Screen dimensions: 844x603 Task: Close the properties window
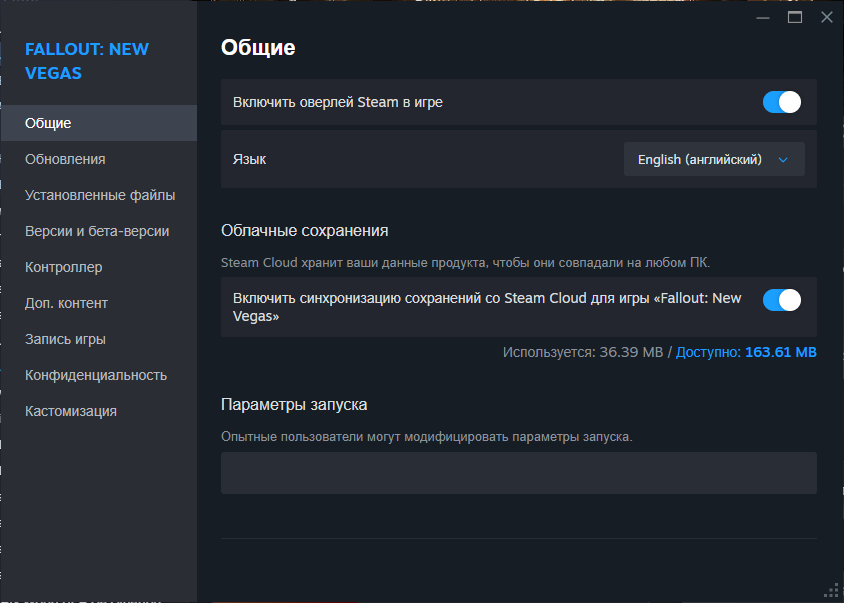pos(827,17)
